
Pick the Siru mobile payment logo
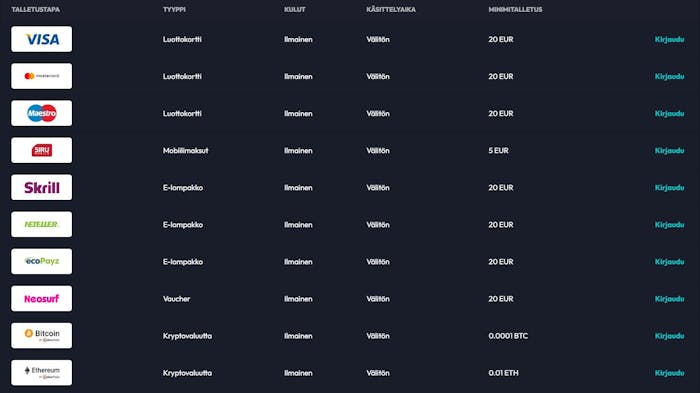42,151
